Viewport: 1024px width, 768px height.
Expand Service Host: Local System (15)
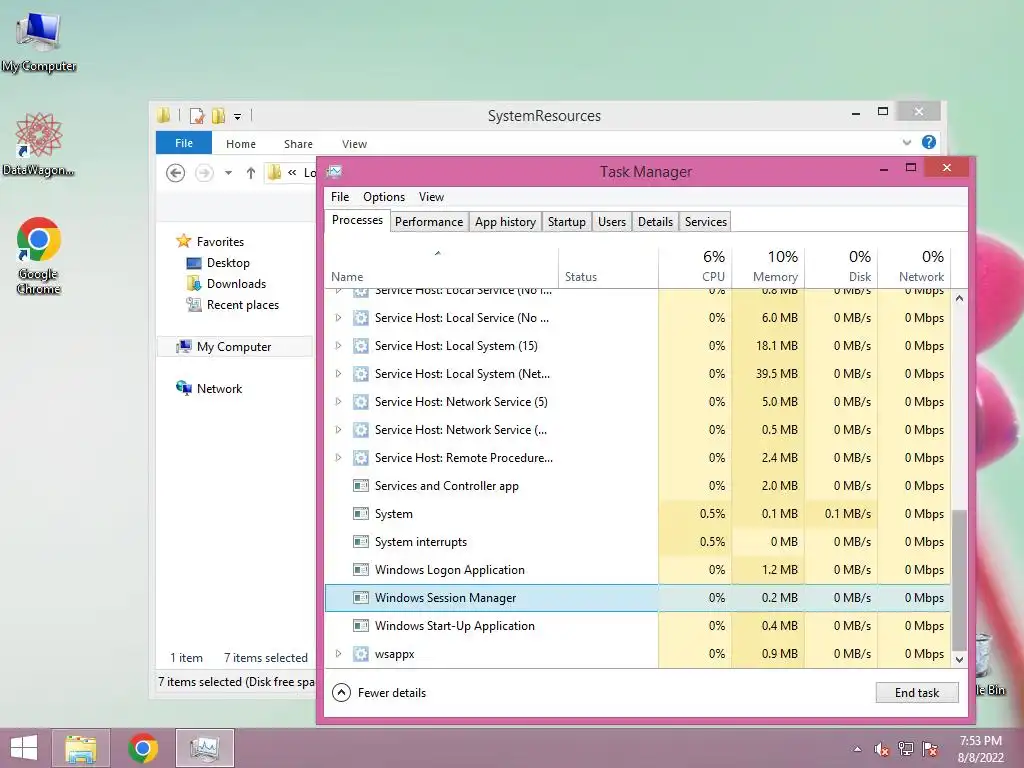click(x=338, y=345)
